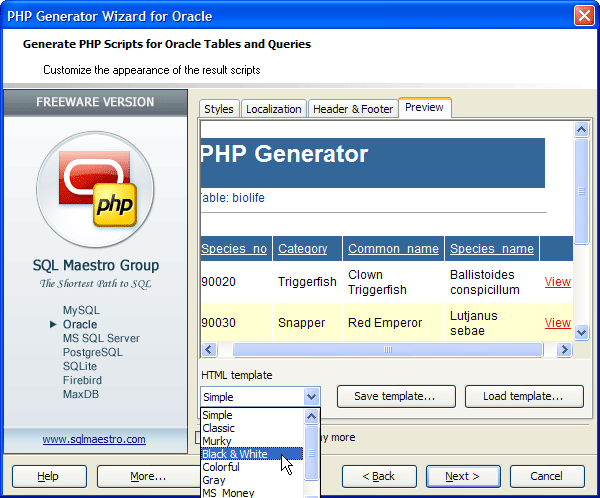Select MySQL in the product list
This screenshot has width=600, height=498.
tap(81, 310)
